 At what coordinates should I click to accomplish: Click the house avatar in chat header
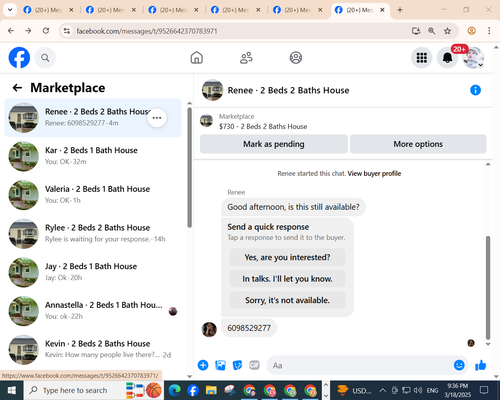[x=212, y=90]
